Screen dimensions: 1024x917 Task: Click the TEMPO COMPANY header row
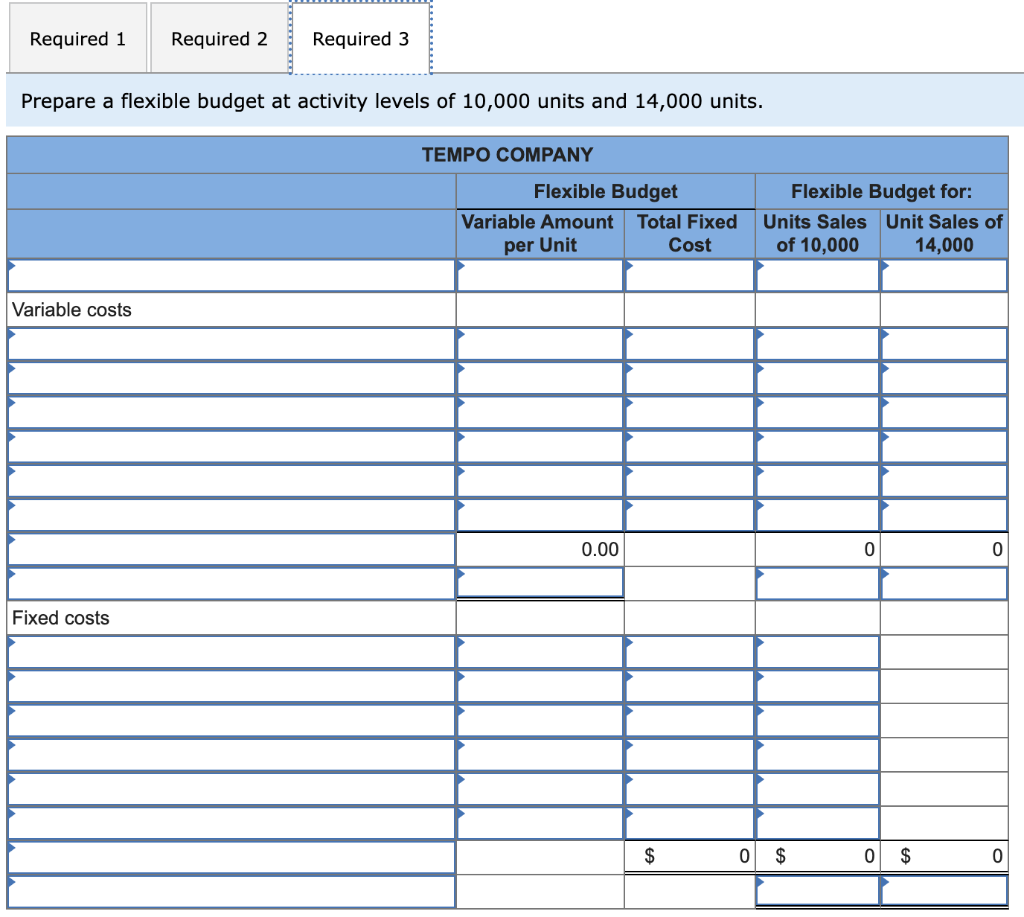[x=507, y=154]
